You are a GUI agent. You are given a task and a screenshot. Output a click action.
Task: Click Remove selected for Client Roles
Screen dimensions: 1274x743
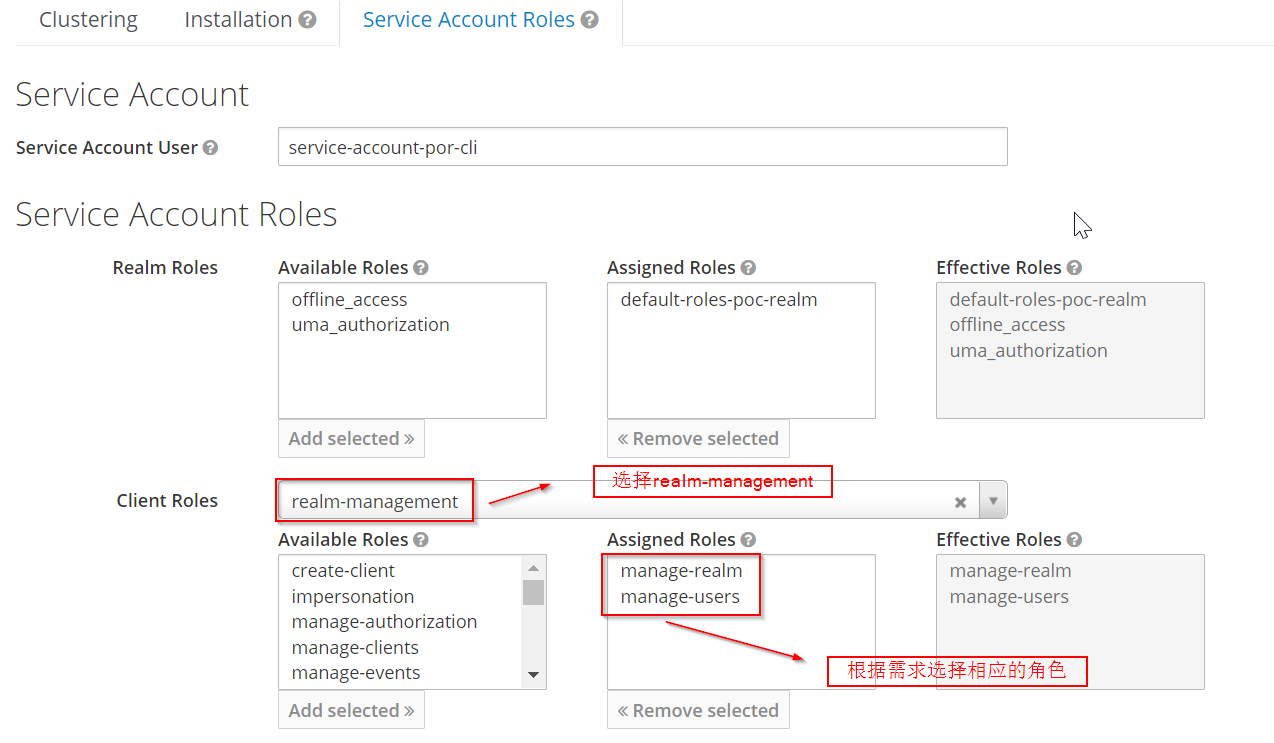[x=698, y=710]
